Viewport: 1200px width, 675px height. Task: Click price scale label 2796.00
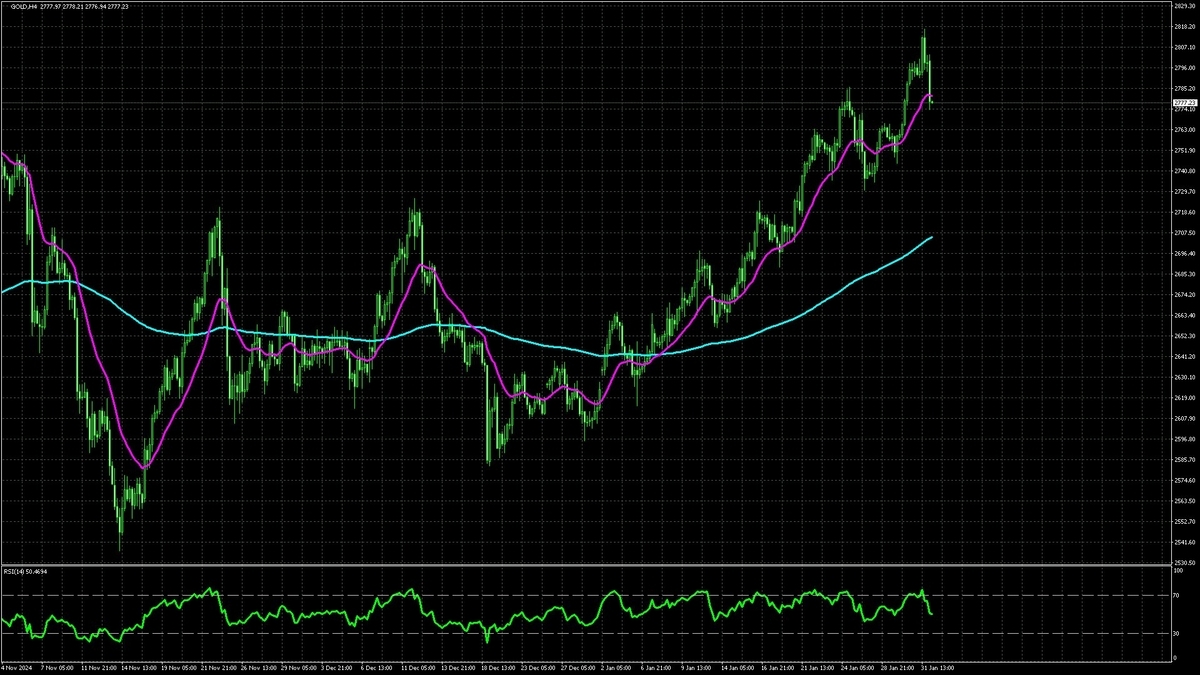[x=1184, y=68]
